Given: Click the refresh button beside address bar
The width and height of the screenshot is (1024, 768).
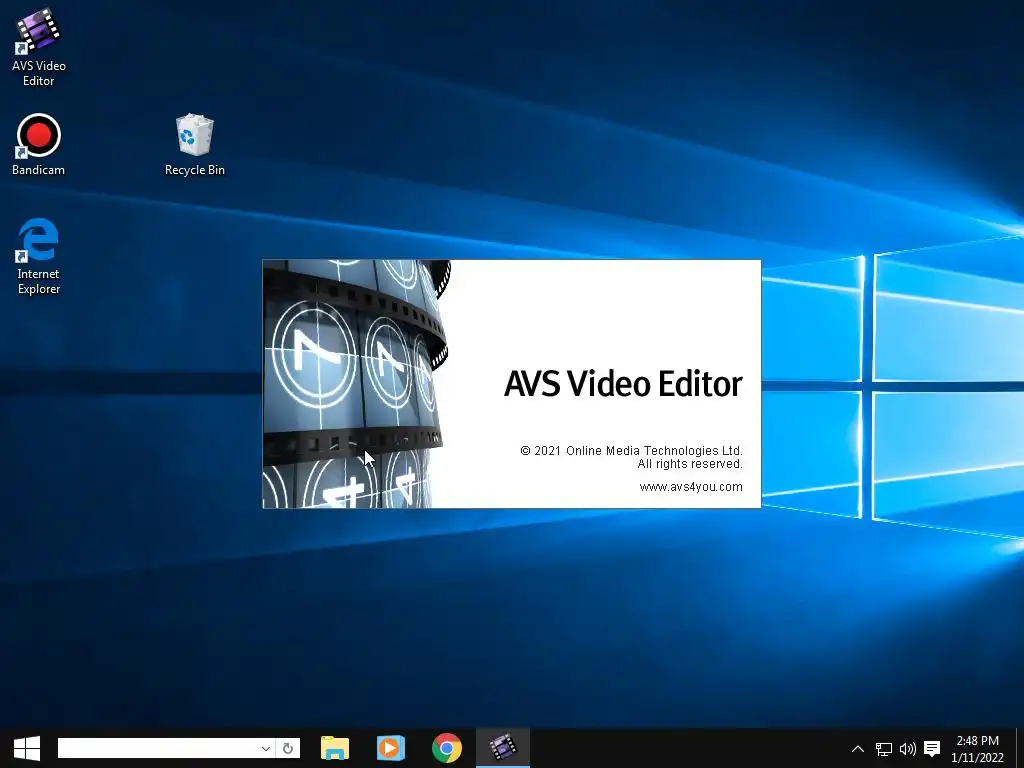Looking at the screenshot, I should (288, 748).
